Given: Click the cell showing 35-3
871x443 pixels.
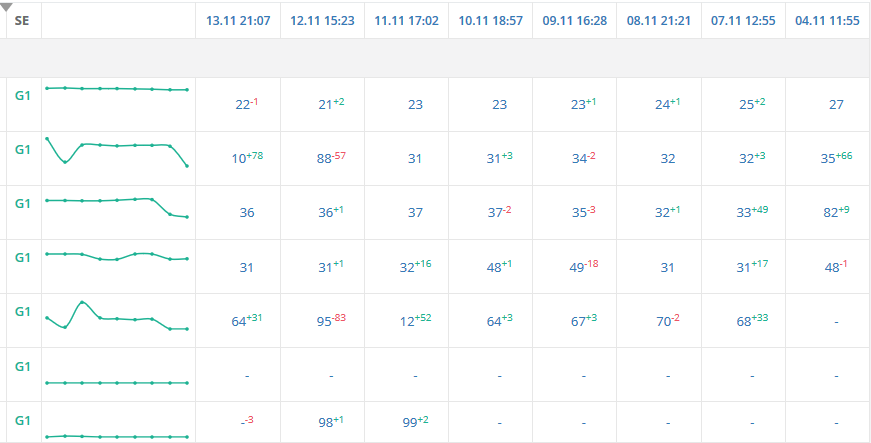Looking at the screenshot, I should (583, 212).
